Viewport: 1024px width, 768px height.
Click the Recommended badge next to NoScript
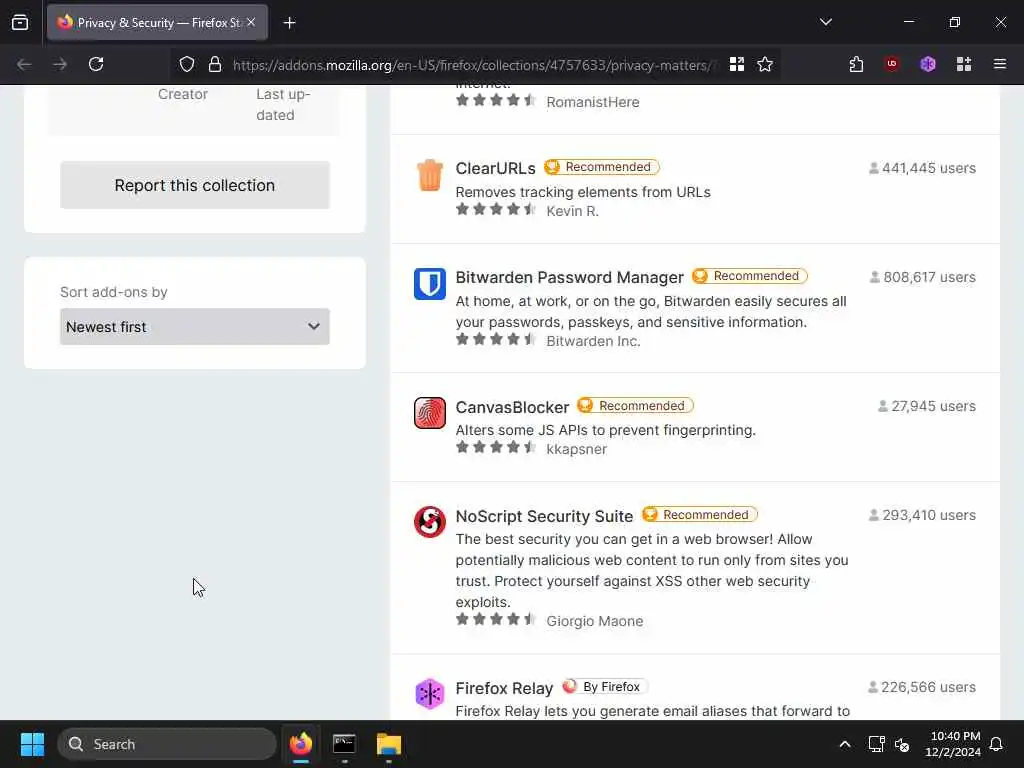point(699,515)
